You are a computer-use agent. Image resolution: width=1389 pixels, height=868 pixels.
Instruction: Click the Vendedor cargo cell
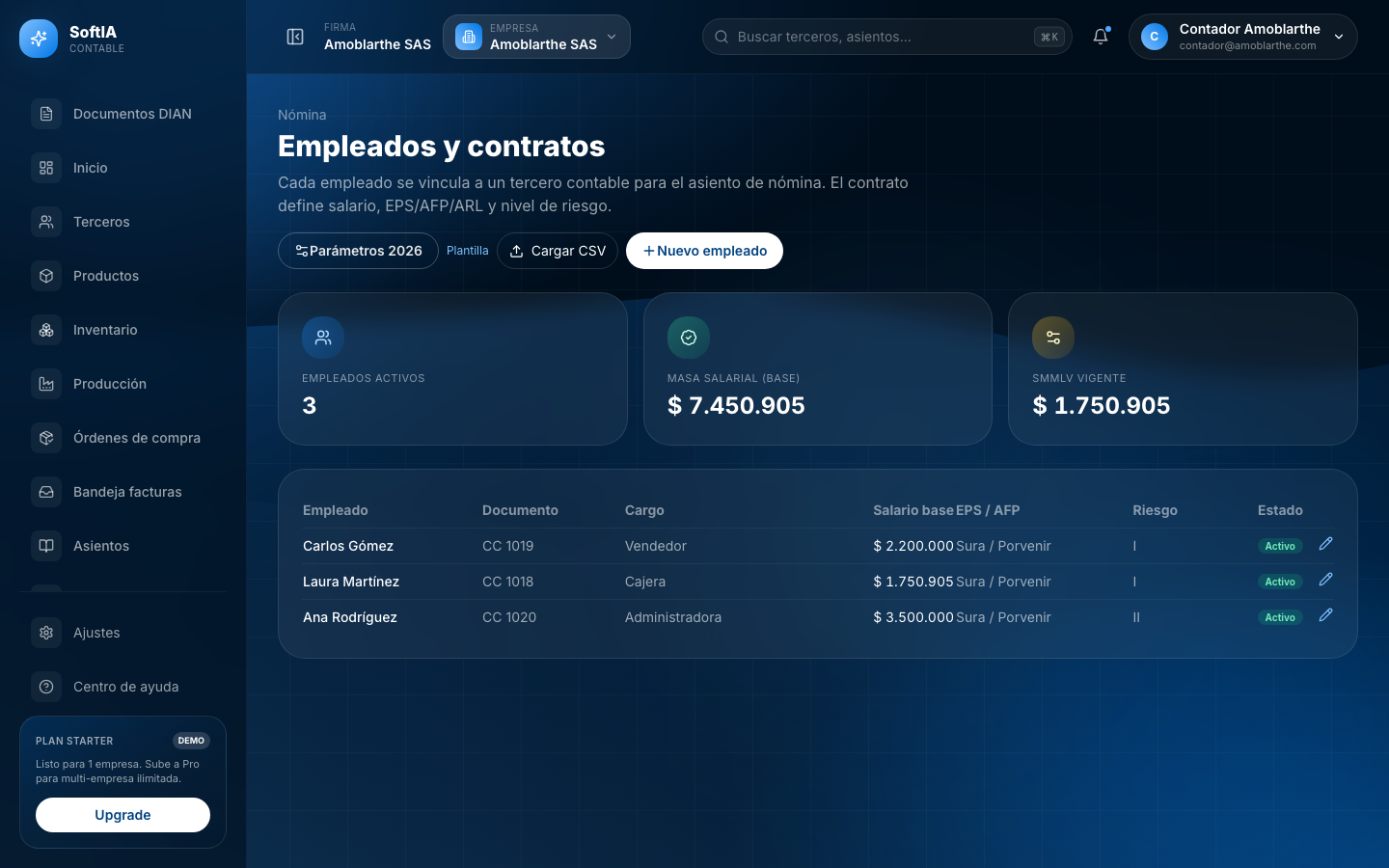656,546
